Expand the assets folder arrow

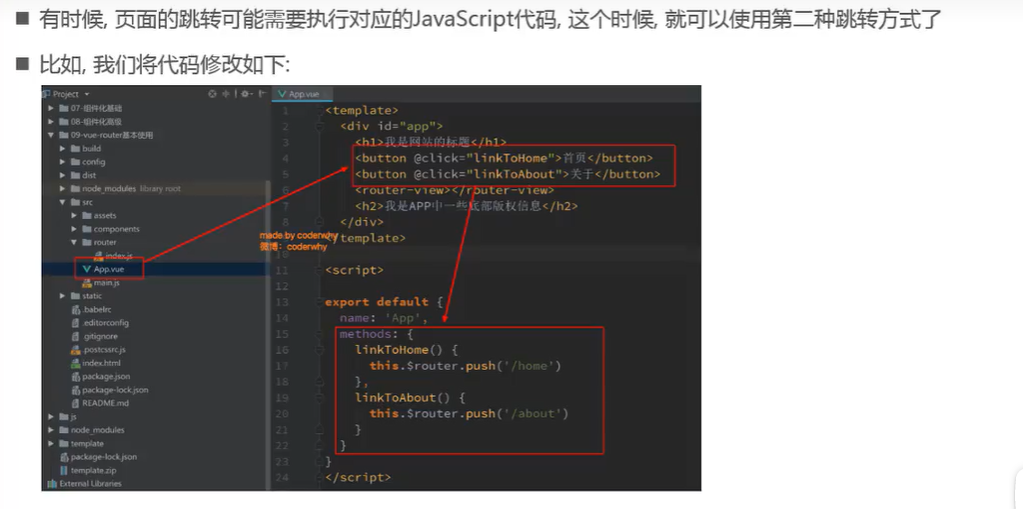(x=74, y=215)
